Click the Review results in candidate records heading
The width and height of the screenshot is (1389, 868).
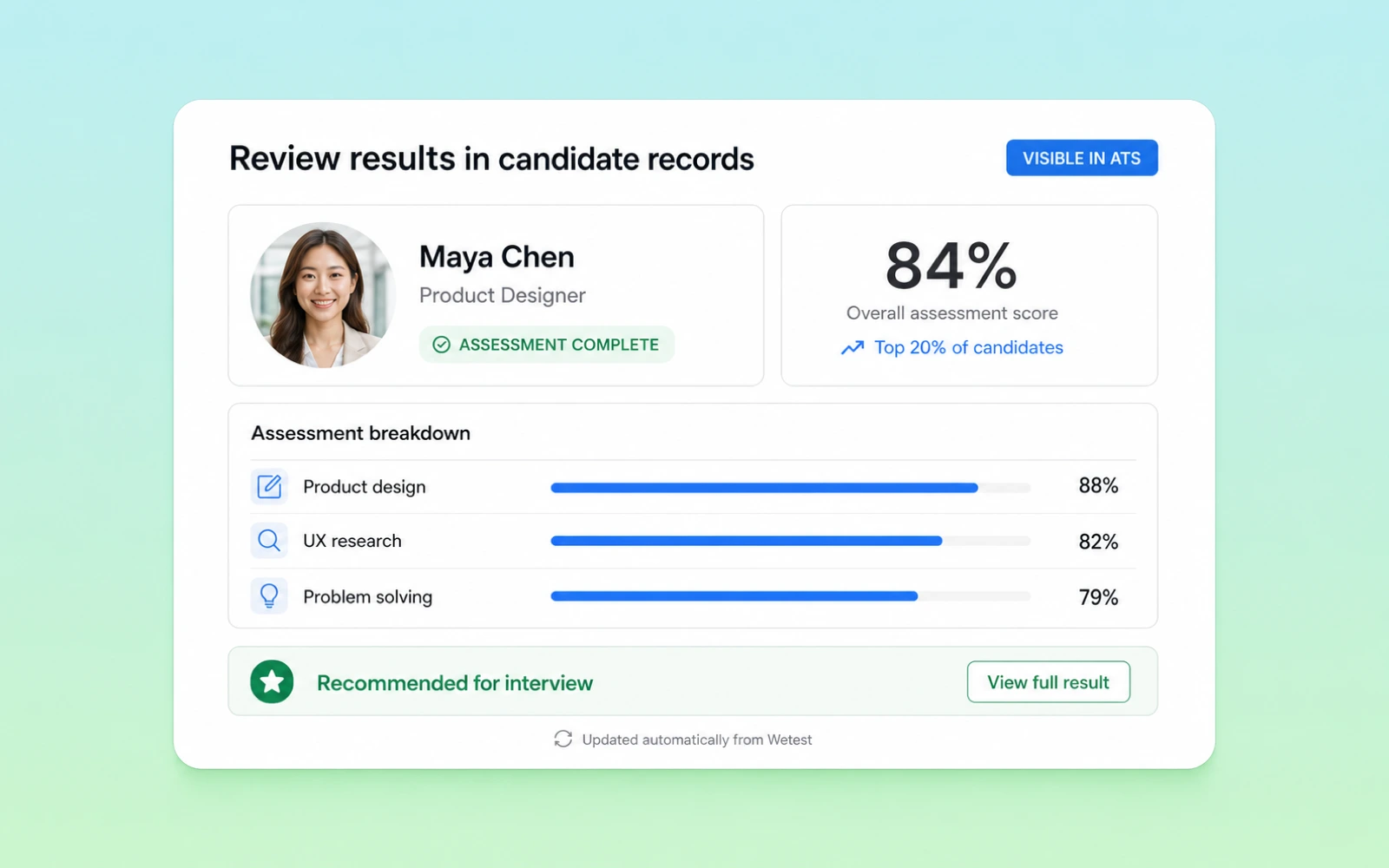[x=491, y=159]
